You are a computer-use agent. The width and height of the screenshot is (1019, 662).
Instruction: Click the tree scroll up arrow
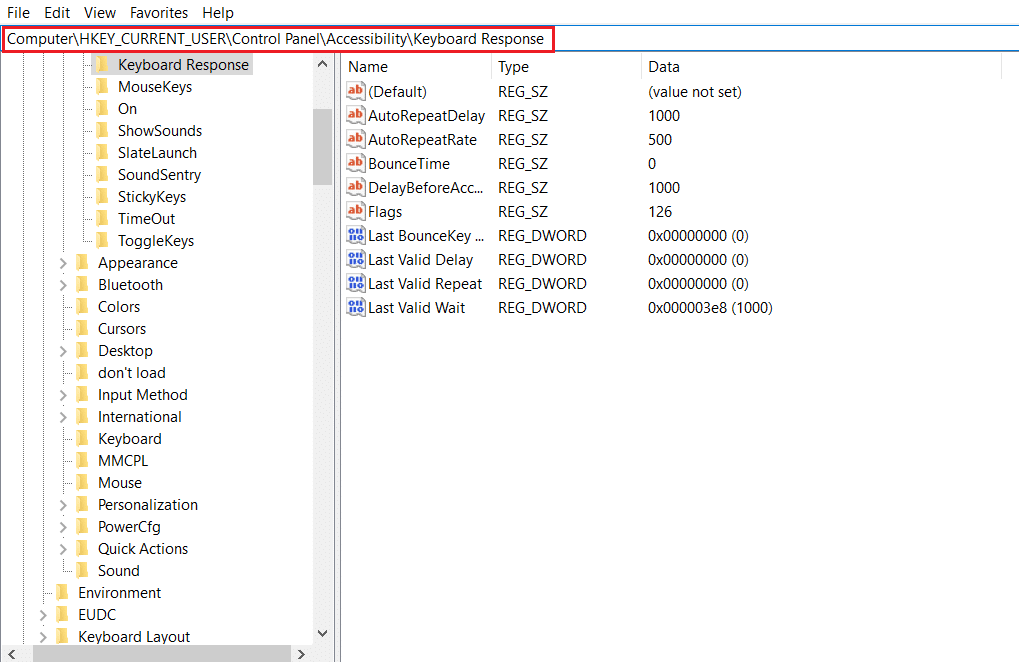322,64
